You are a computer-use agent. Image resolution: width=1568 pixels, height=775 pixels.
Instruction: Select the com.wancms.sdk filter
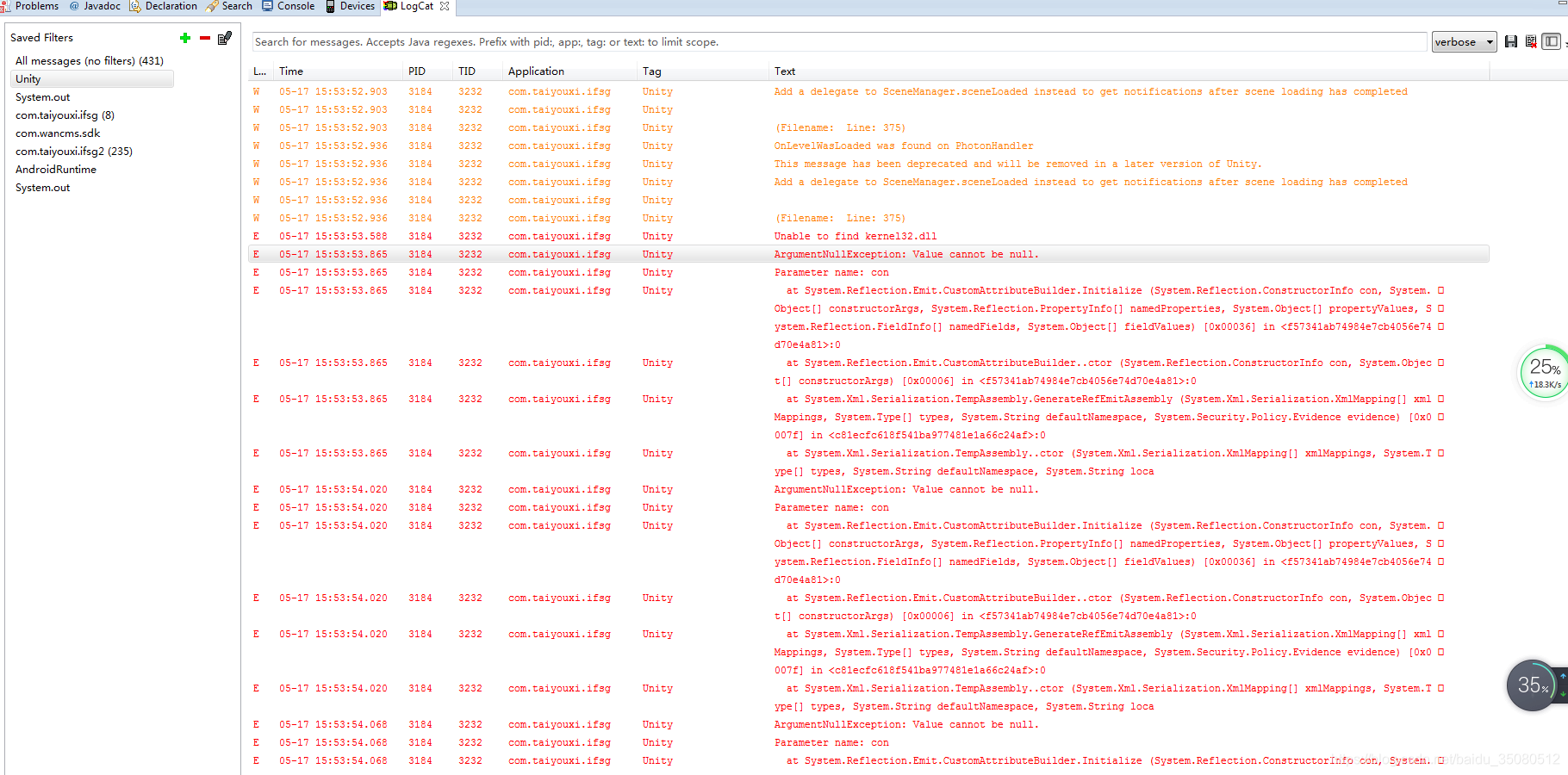(x=58, y=133)
